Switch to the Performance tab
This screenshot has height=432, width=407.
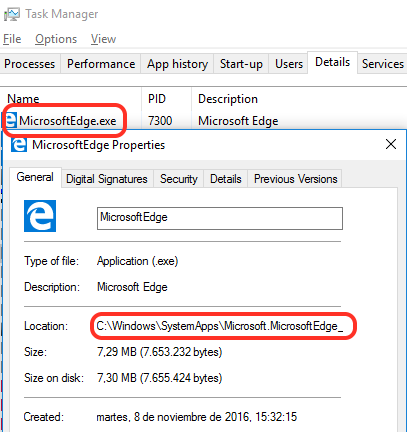[101, 64]
